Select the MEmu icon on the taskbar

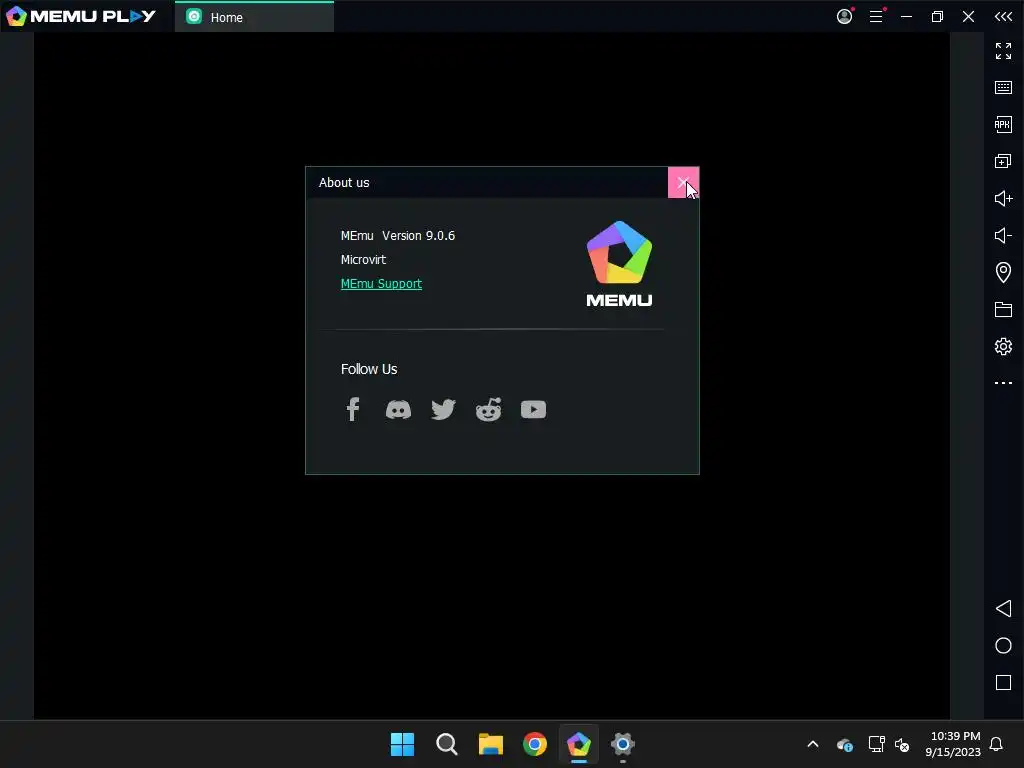(x=579, y=744)
